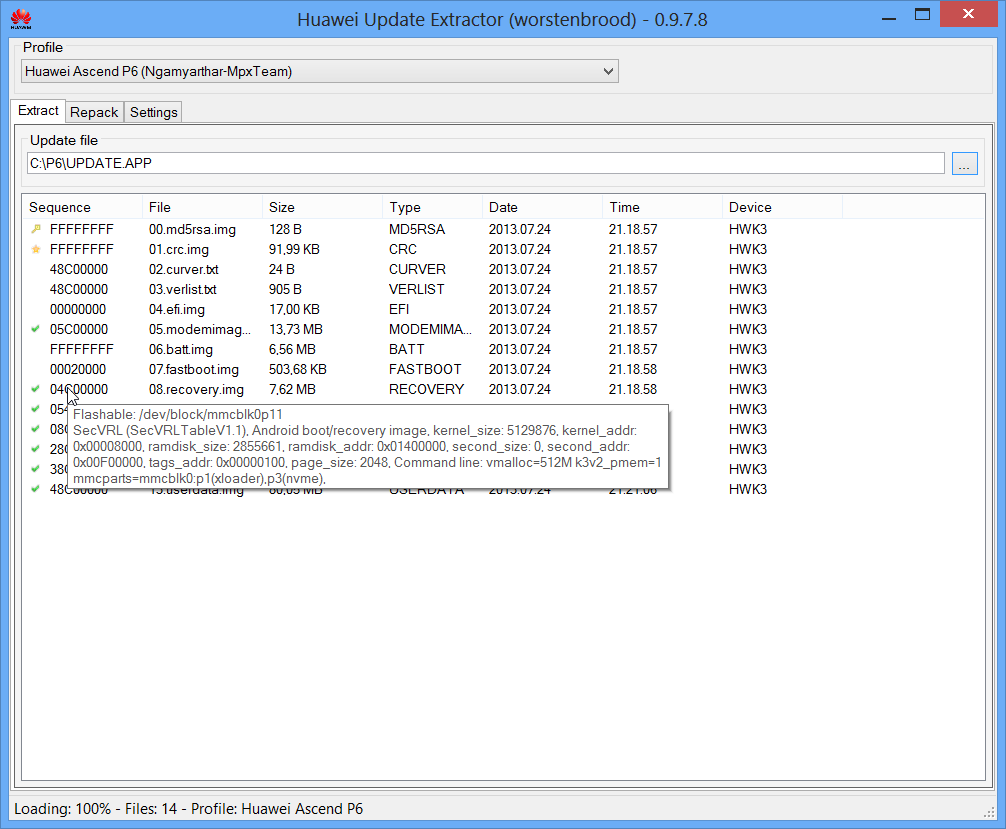Click the window resize grip in status bar
Image resolution: width=1006 pixels, height=829 pixels.
[989, 812]
